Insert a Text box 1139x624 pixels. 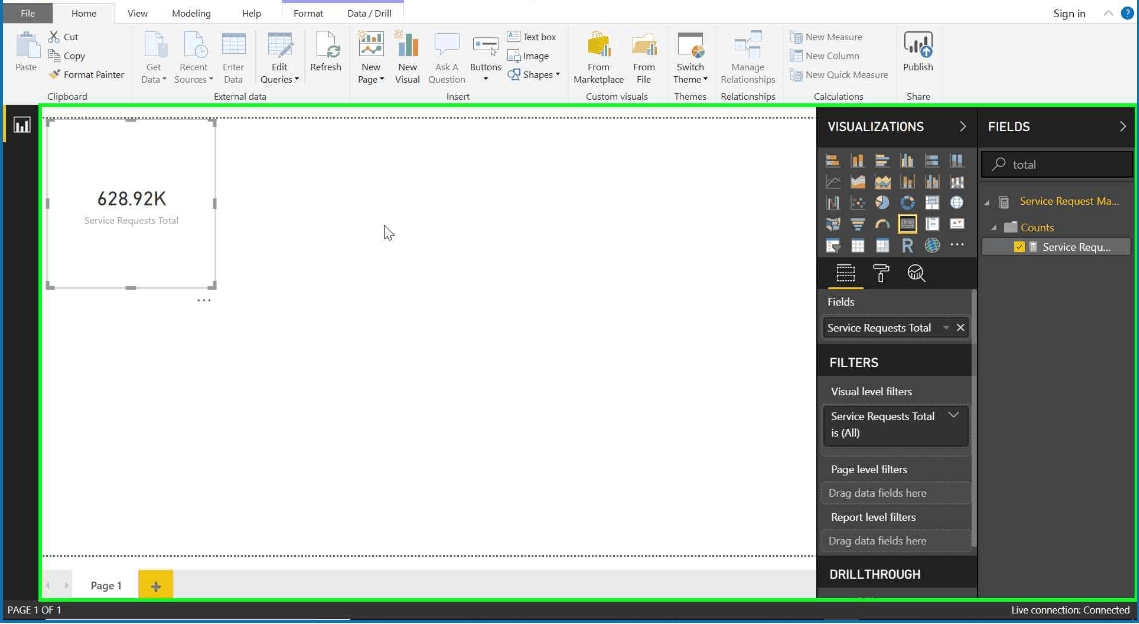click(532, 36)
